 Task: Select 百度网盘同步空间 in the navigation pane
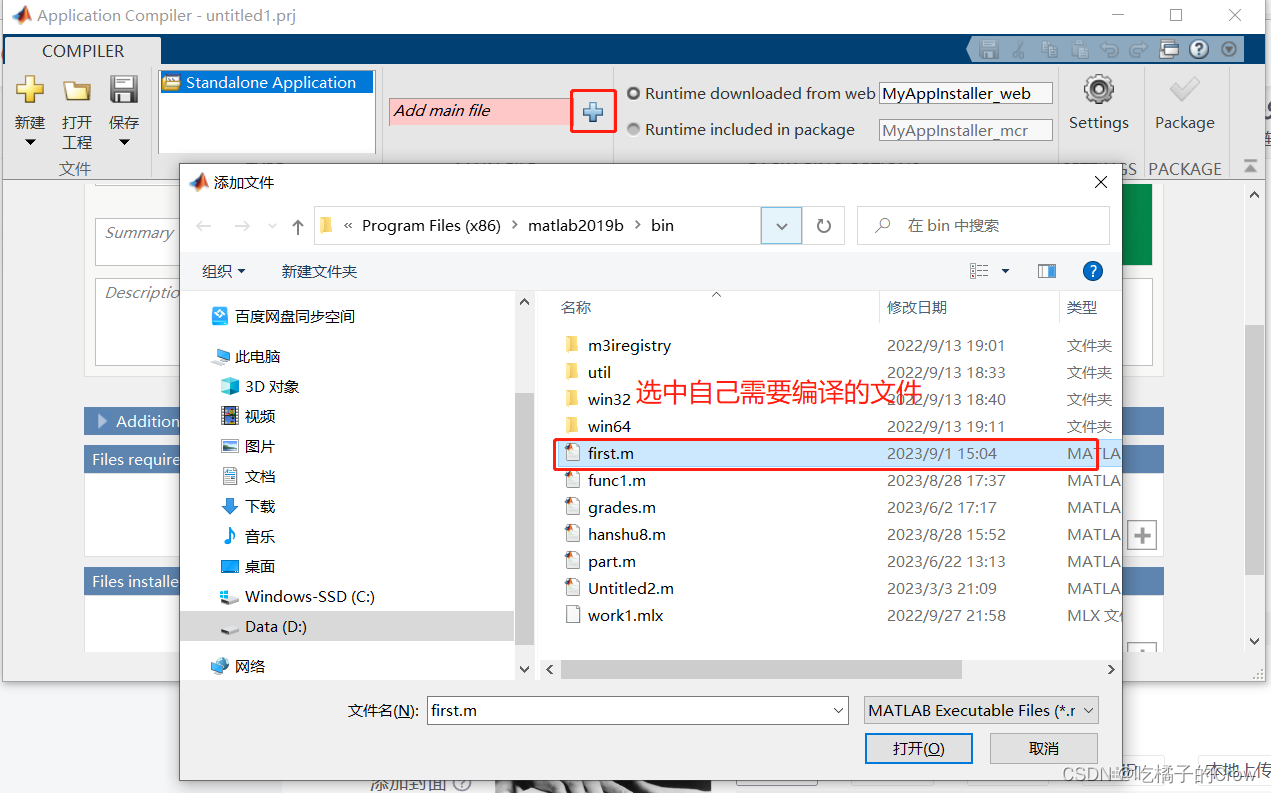coord(283,316)
